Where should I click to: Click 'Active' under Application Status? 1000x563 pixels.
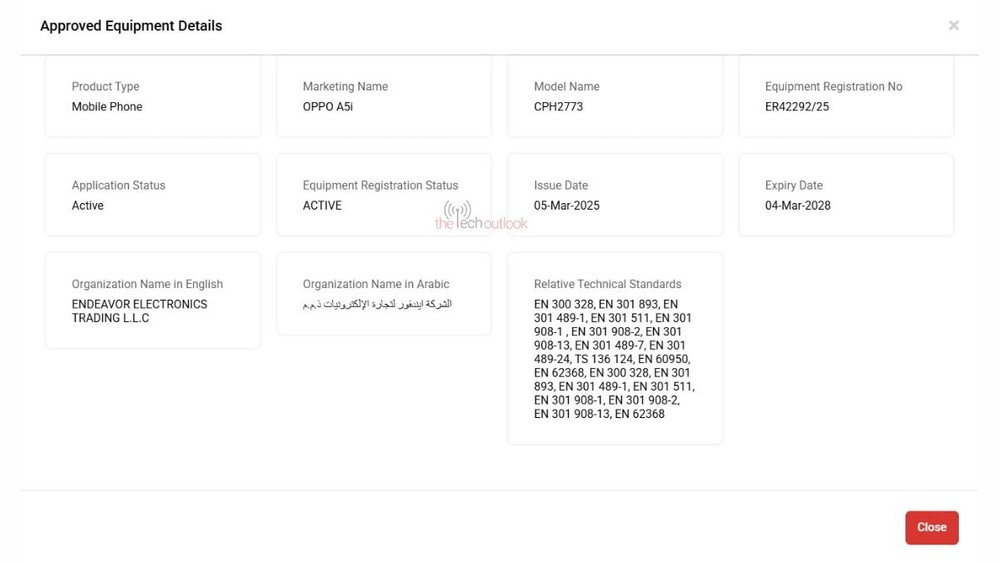coord(87,205)
